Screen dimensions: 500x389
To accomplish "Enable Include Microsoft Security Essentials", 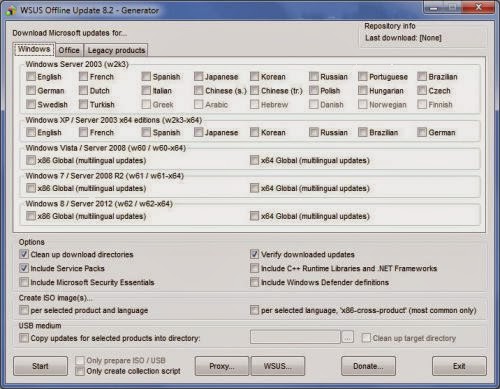I will (24, 282).
